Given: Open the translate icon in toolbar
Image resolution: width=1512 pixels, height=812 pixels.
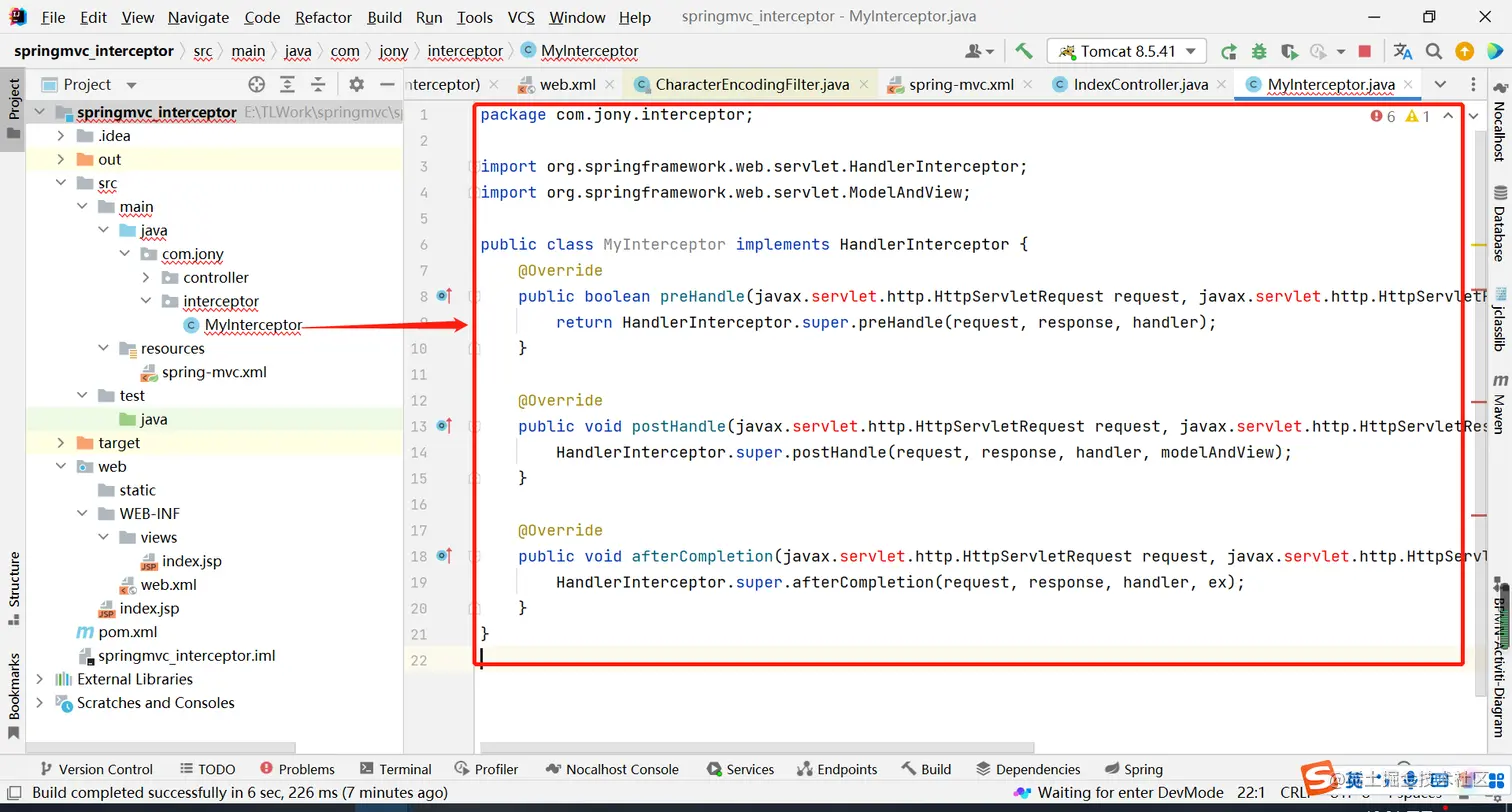Looking at the screenshot, I should [1403, 51].
